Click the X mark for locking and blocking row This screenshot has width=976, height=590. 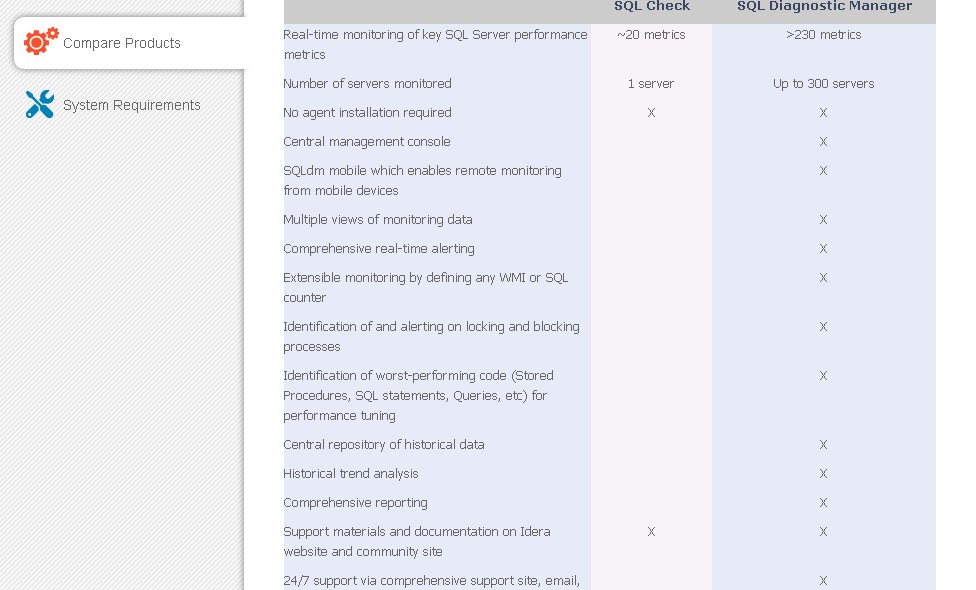click(x=824, y=327)
